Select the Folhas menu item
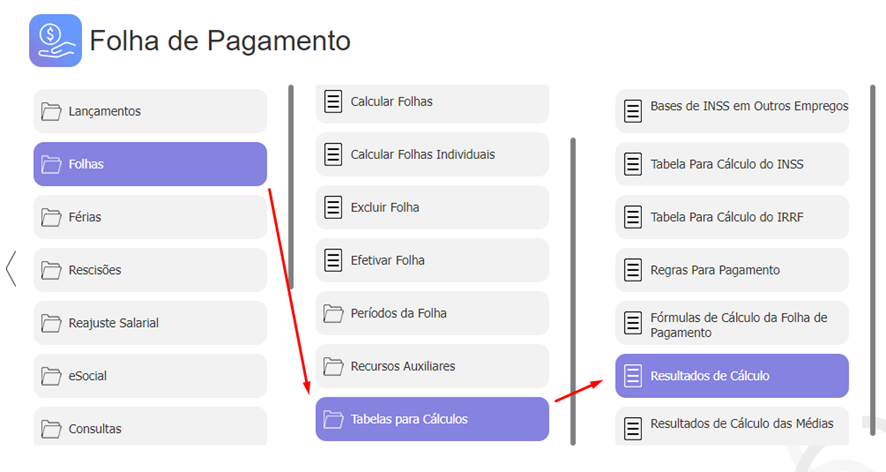 click(150, 164)
